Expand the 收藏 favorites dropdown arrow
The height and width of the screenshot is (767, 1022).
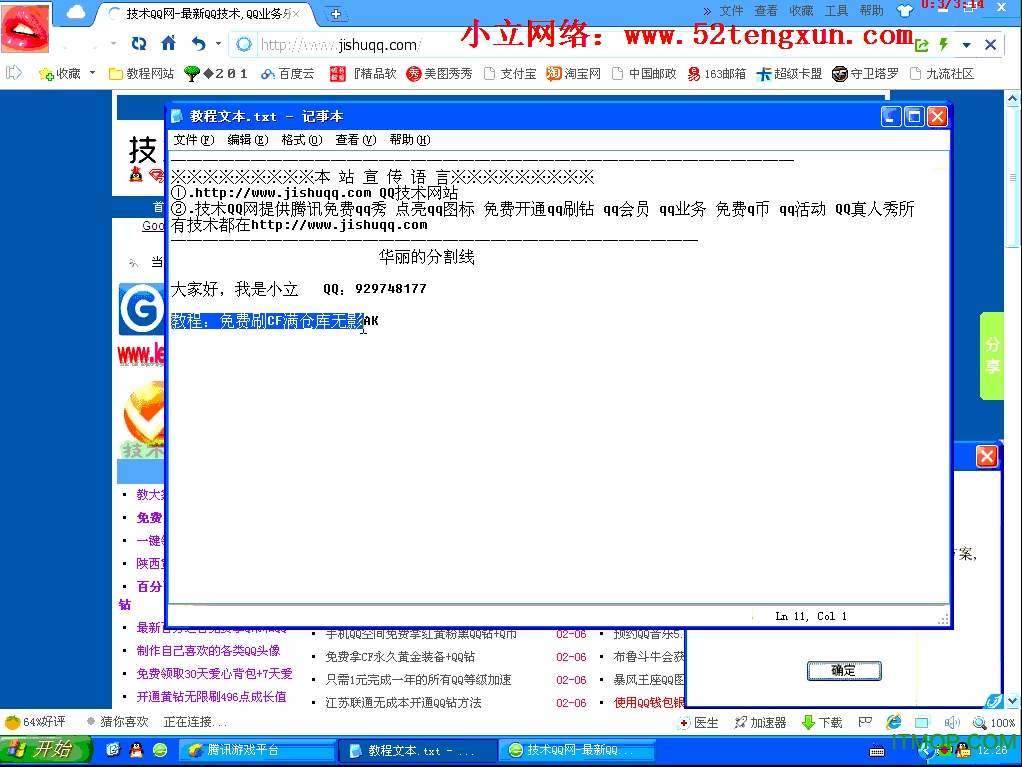(x=92, y=73)
